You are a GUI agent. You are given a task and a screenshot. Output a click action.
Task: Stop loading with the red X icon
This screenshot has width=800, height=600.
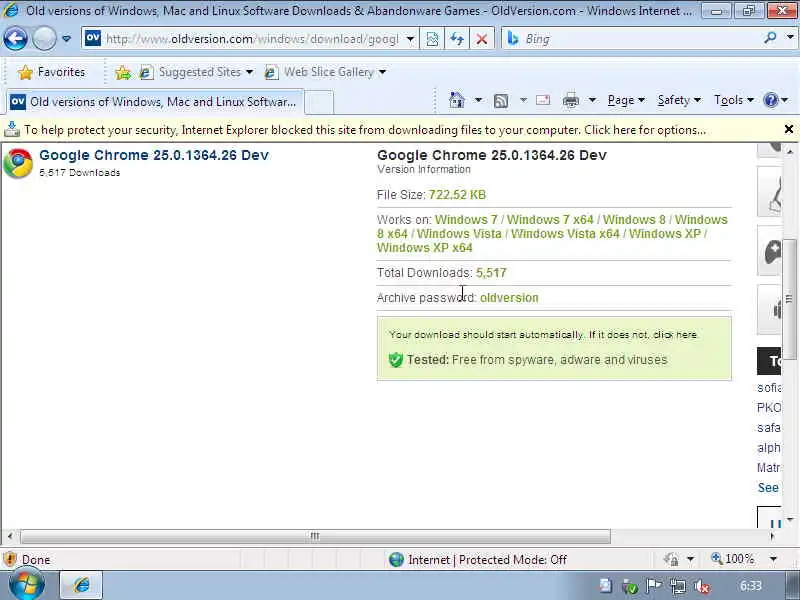pos(481,39)
